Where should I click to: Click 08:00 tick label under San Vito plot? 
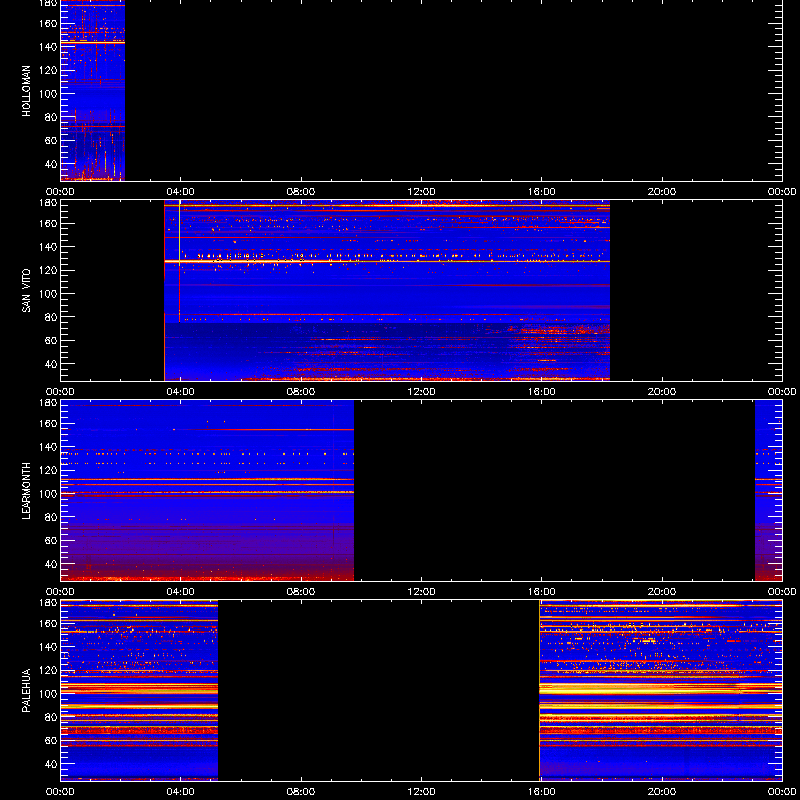coord(301,392)
